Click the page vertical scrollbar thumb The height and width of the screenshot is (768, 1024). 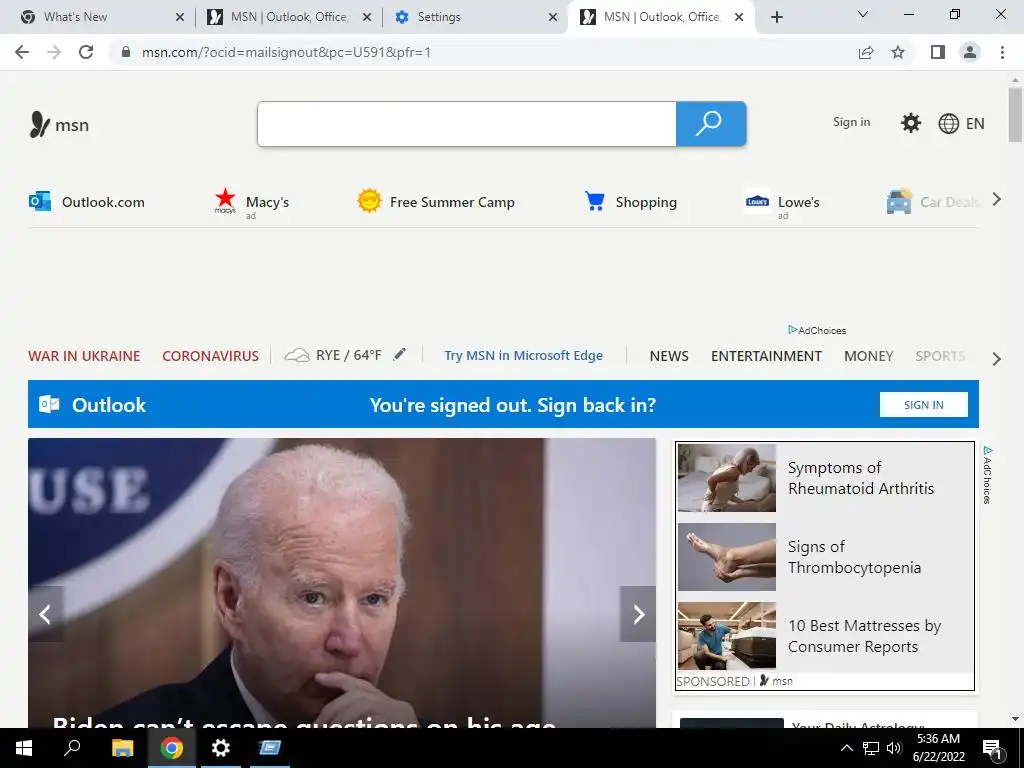[1015, 115]
